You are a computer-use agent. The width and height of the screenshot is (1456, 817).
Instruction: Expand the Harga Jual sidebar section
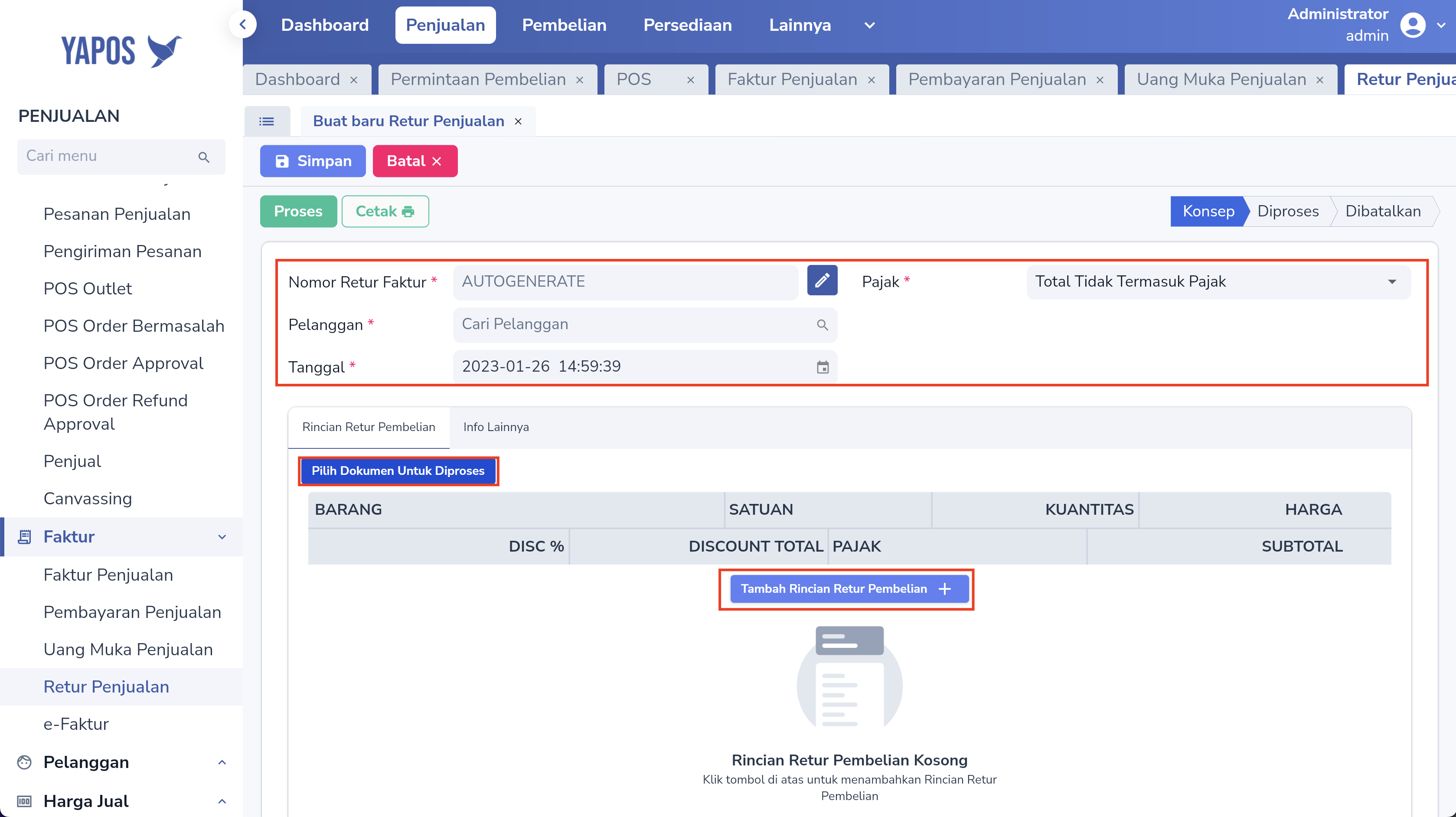[222, 801]
